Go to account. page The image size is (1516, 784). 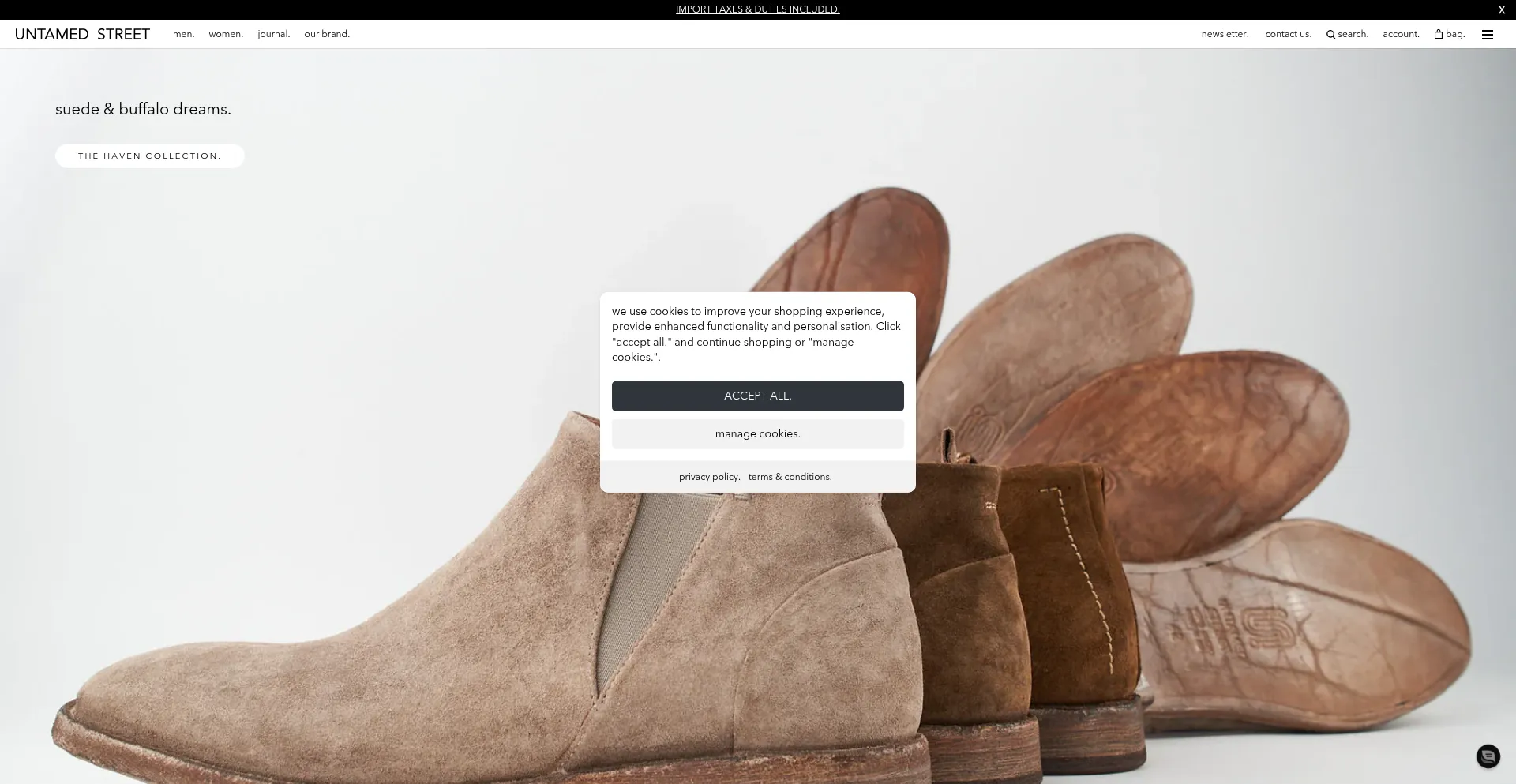[x=1401, y=34]
